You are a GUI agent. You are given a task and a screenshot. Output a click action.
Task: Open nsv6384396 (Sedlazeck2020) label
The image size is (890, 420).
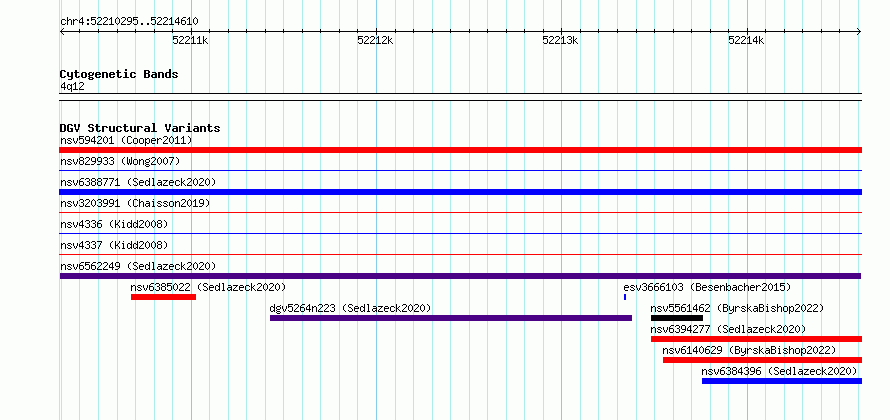click(x=779, y=371)
